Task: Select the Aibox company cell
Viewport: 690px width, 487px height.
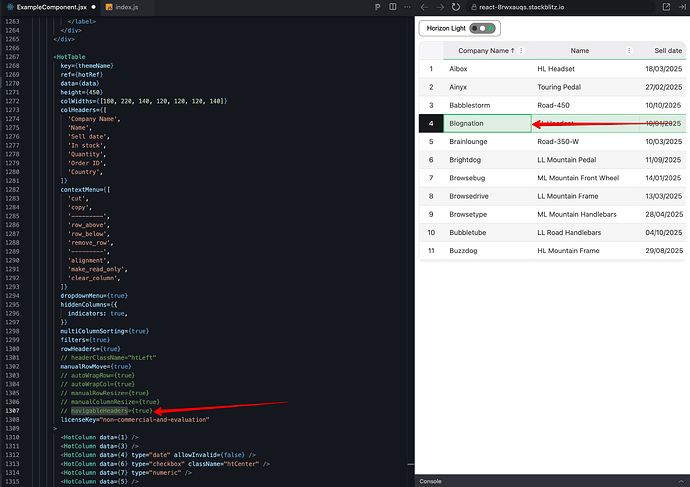Action: coord(487,69)
